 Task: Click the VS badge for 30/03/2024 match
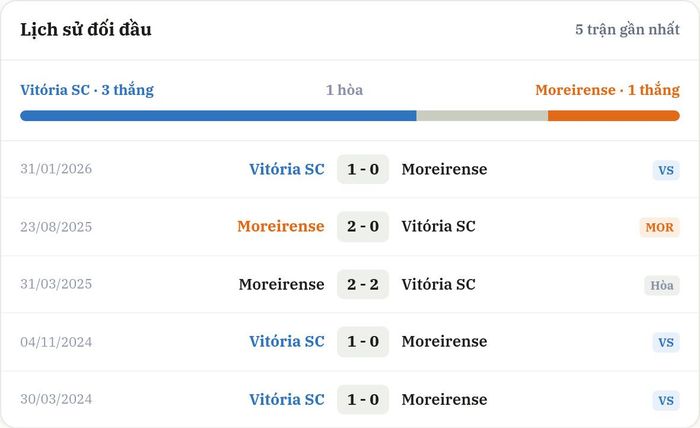pos(666,400)
